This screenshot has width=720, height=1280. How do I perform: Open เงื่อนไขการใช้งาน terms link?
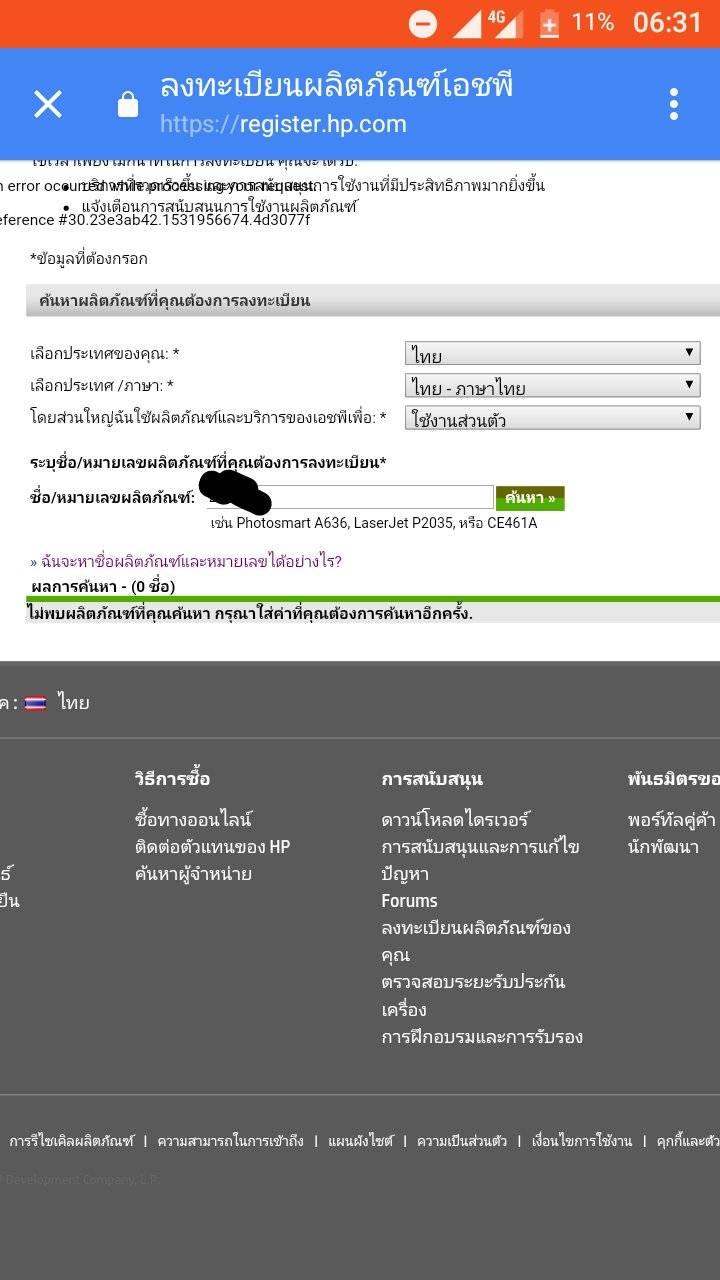coord(582,1140)
